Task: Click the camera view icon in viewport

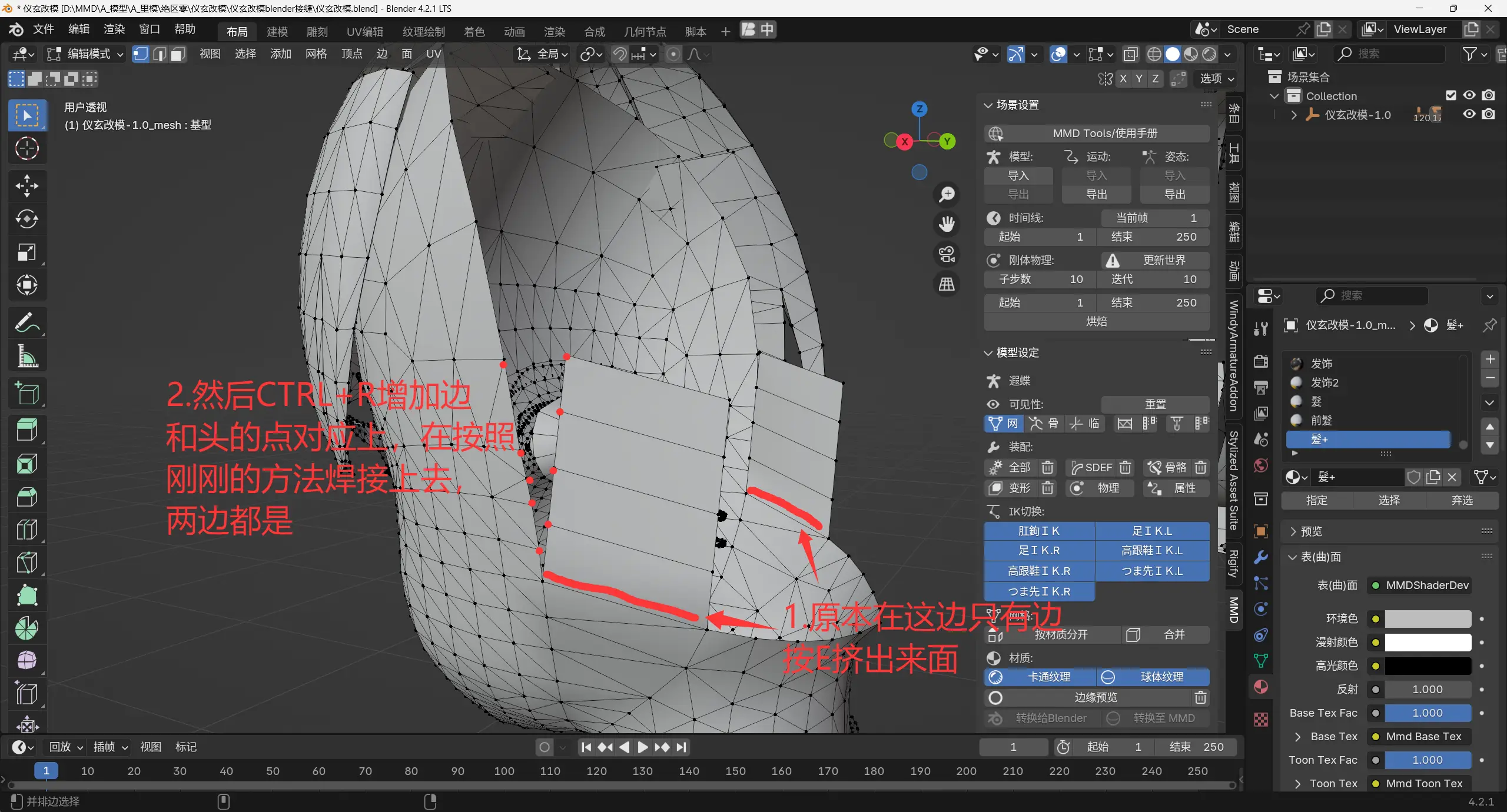Action: tap(947, 254)
